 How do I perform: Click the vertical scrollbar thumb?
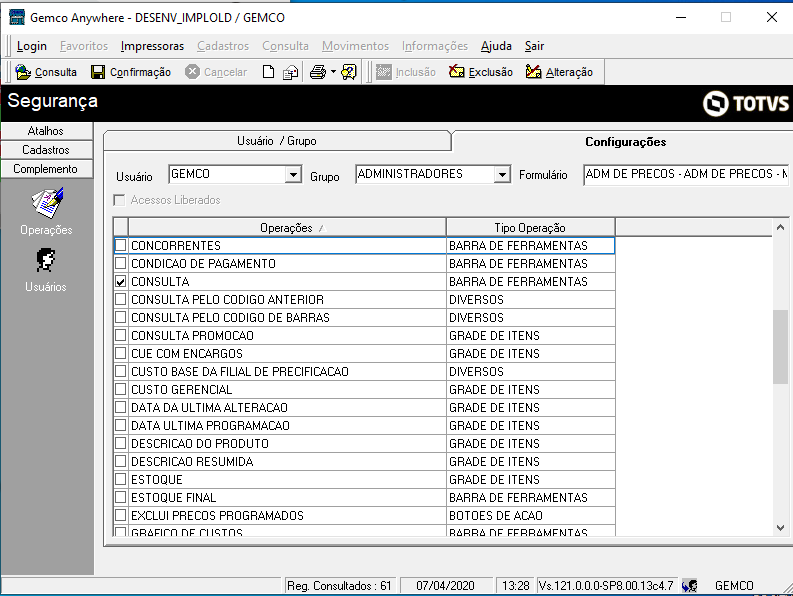point(780,347)
